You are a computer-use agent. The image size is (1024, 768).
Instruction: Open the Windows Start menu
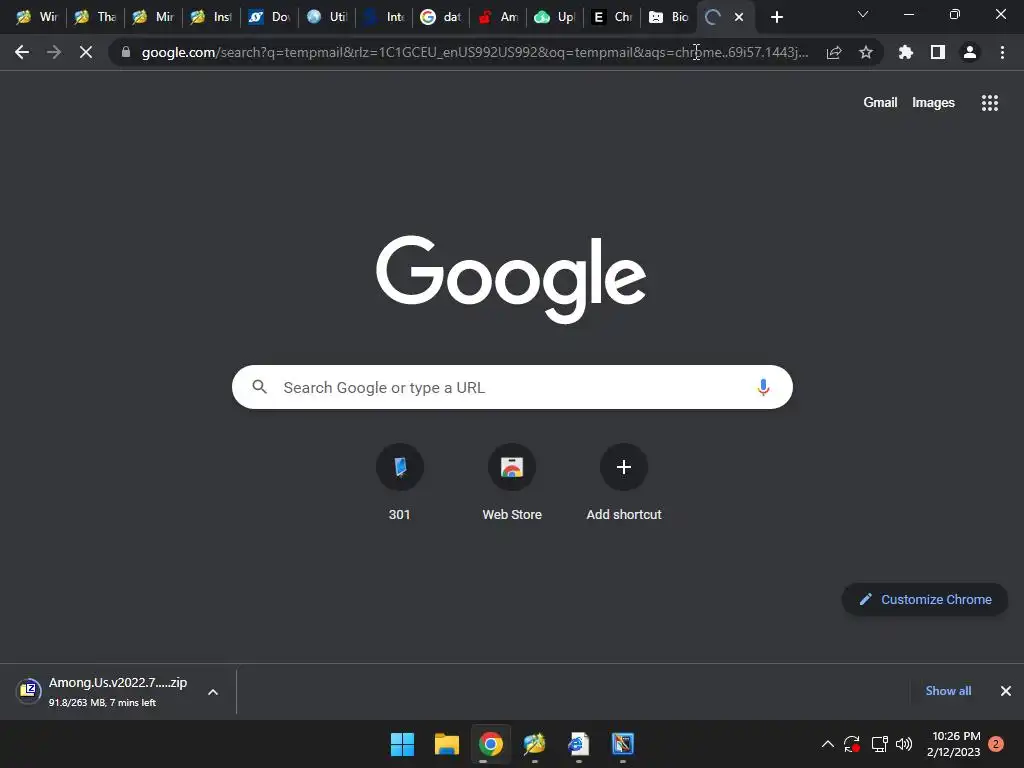402,744
